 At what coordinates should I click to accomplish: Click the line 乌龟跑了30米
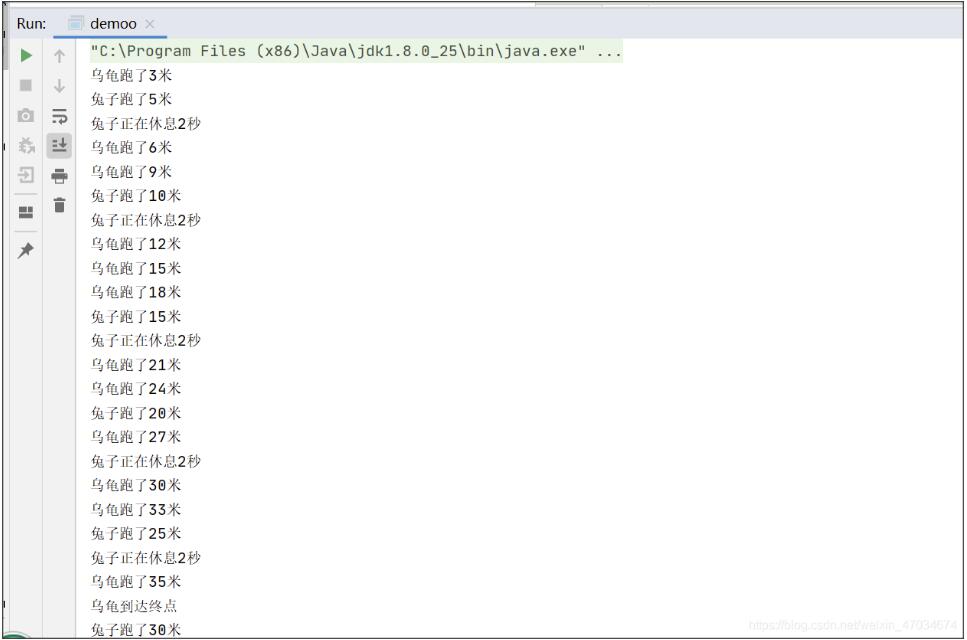pyautogui.click(x=136, y=485)
